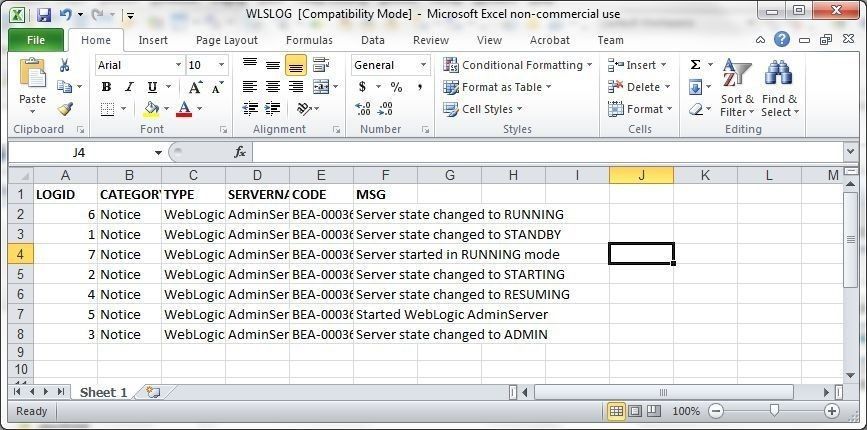This screenshot has width=867, height=430.
Task: Click Insert cells button
Action: pyautogui.click(x=637, y=65)
